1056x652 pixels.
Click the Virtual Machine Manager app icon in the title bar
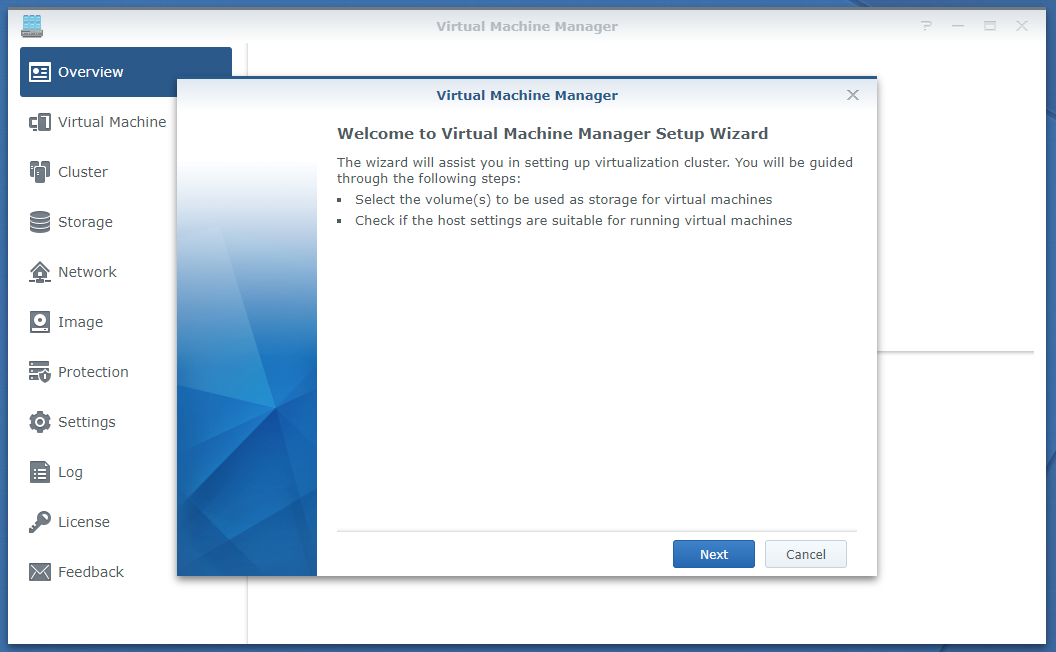pos(32,26)
